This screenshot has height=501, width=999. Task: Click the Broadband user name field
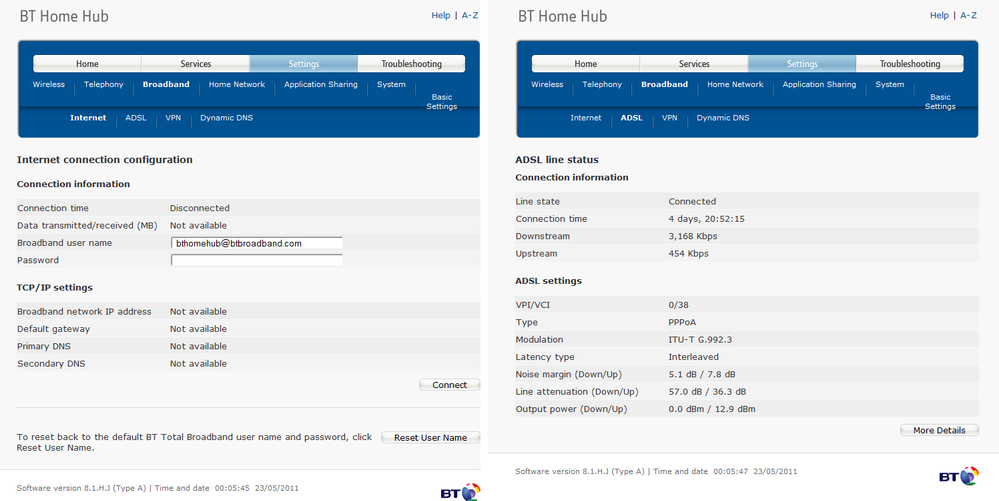pyautogui.click(x=257, y=243)
